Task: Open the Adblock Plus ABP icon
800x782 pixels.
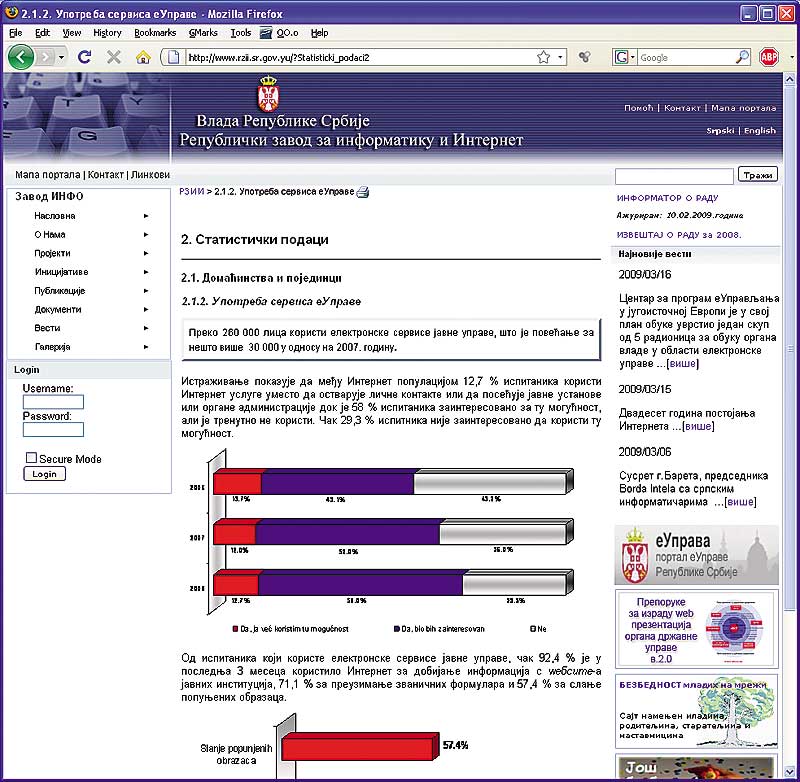Action: point(769,57)
